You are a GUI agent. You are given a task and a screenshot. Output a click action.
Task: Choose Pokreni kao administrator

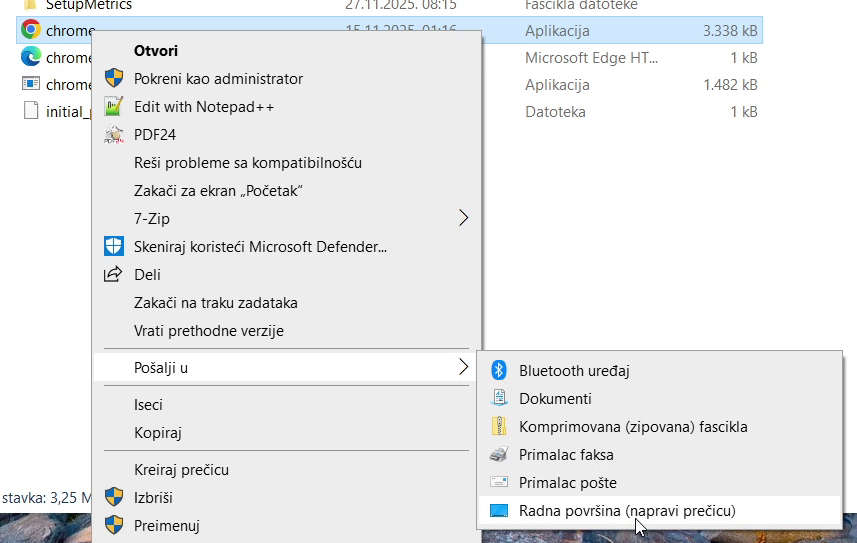tap(218, 78)
